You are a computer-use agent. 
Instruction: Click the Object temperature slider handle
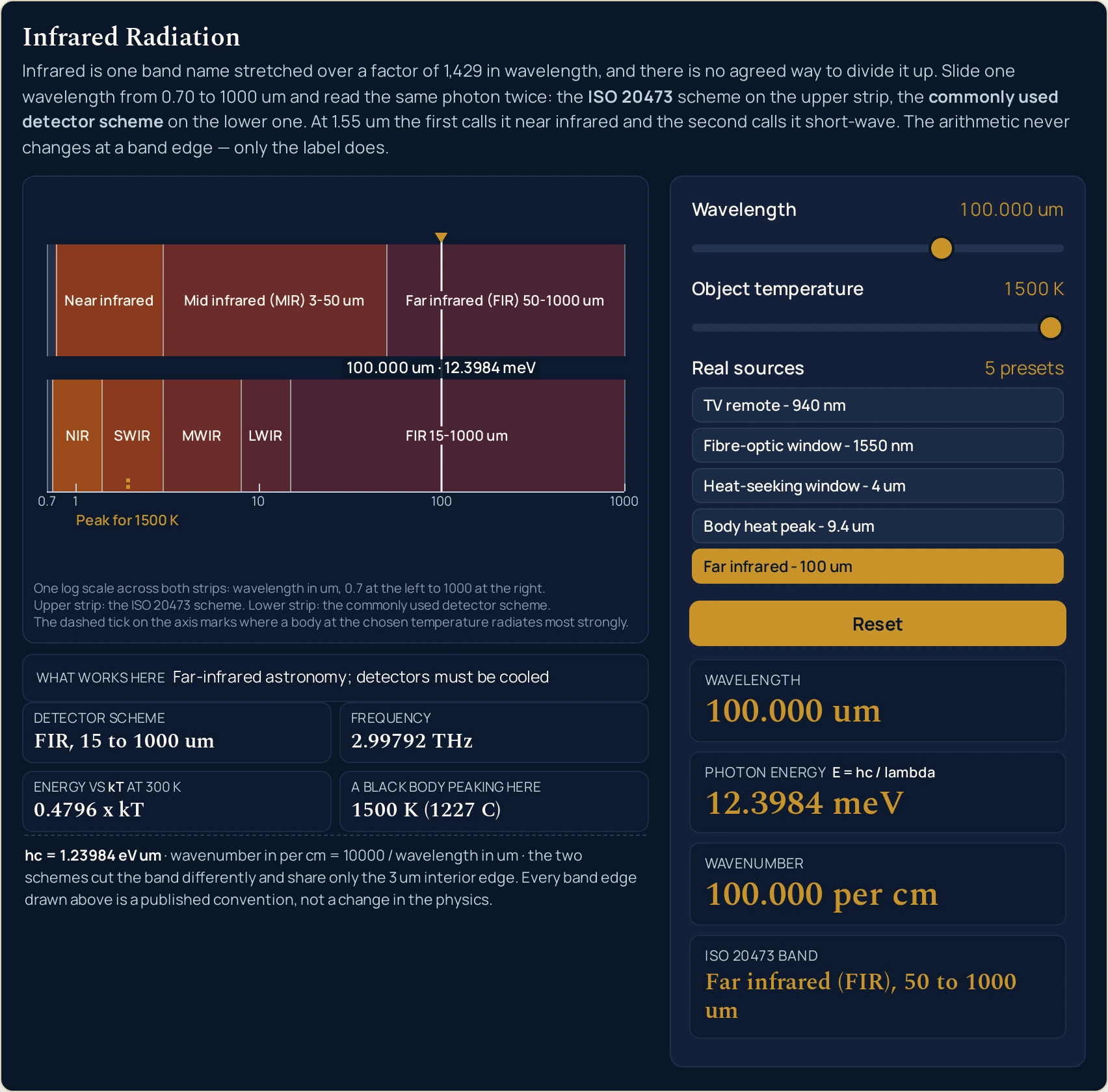(1050, 328)
